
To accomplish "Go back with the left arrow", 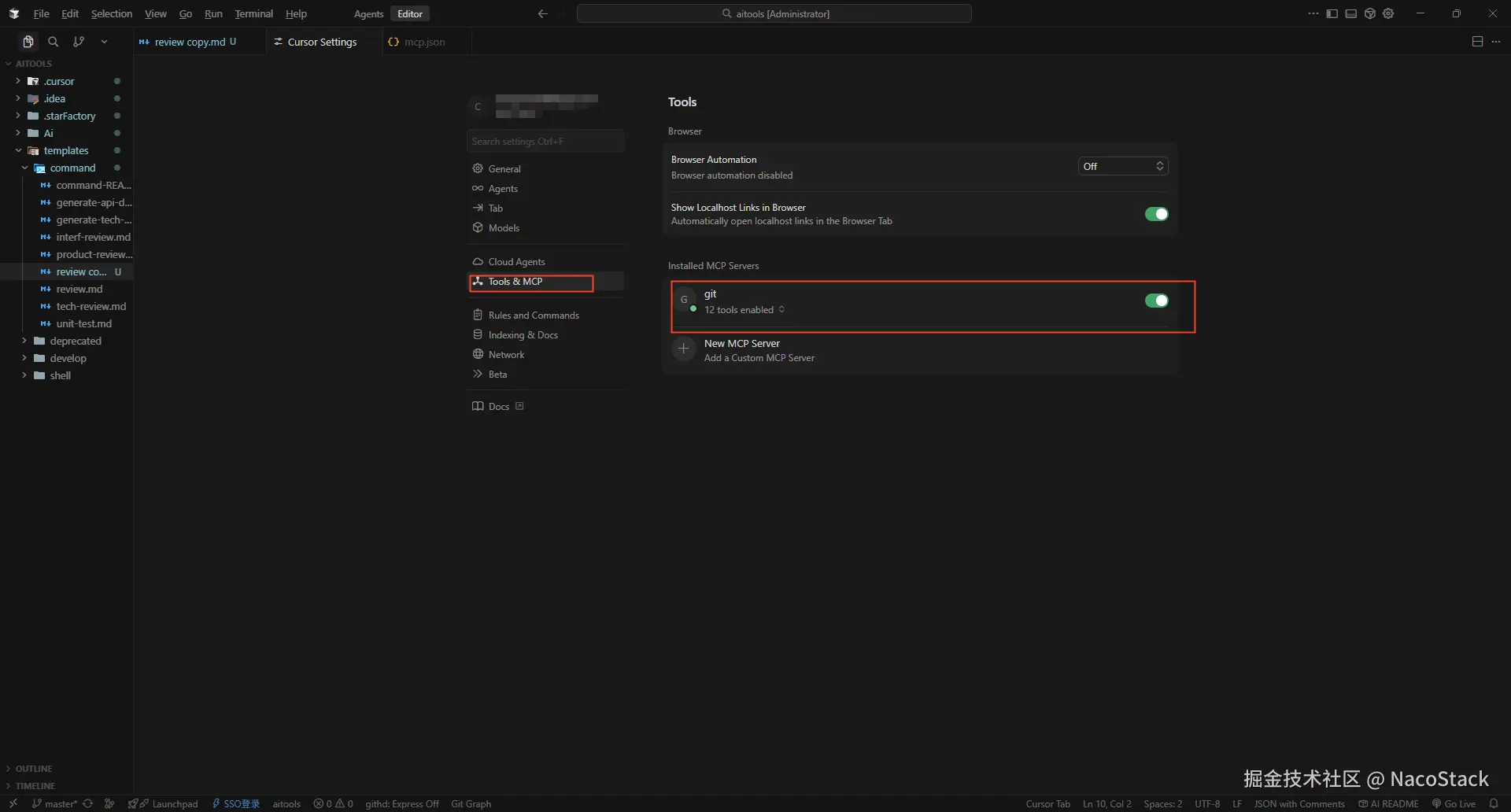I will [542, 13].
